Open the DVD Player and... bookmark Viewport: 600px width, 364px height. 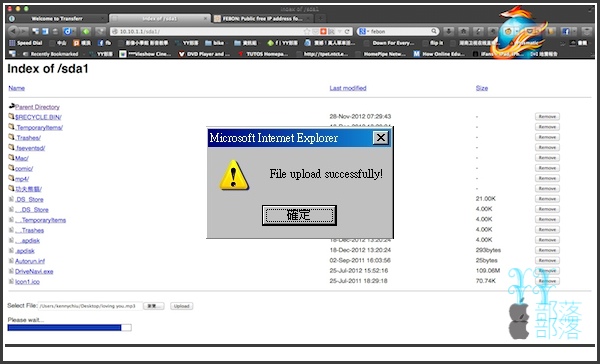[204, 54]
